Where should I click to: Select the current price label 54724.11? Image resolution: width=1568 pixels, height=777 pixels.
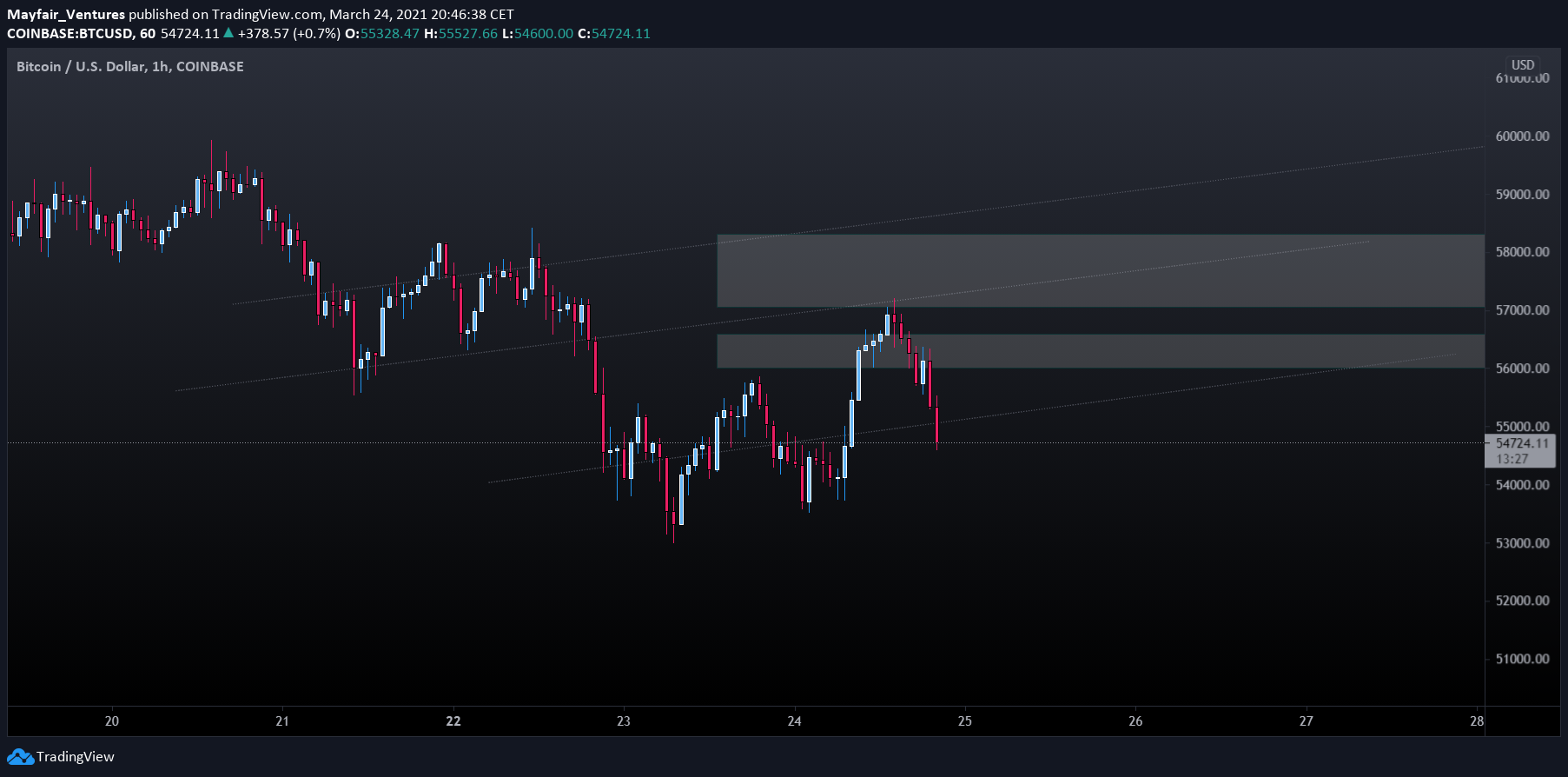point(1522,443)
